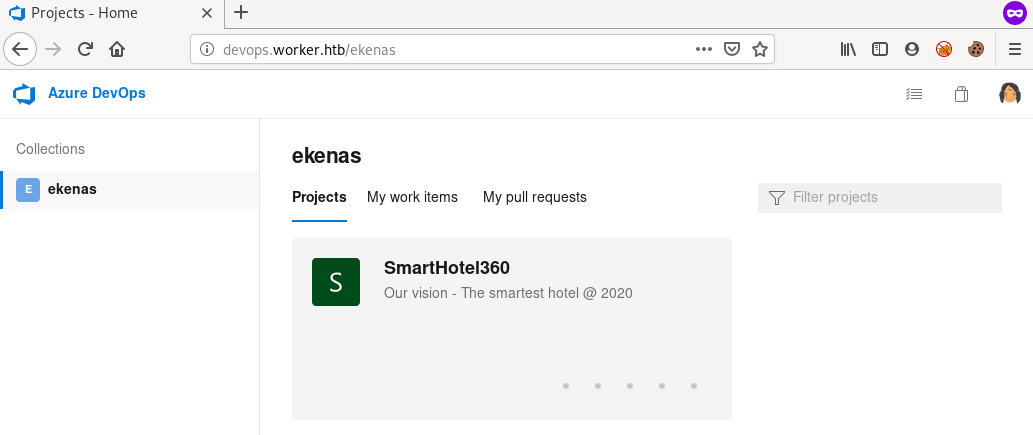Screen dimensions: 1033x435
Task: Open the user profile avatar
Action: click(1010, 94)
